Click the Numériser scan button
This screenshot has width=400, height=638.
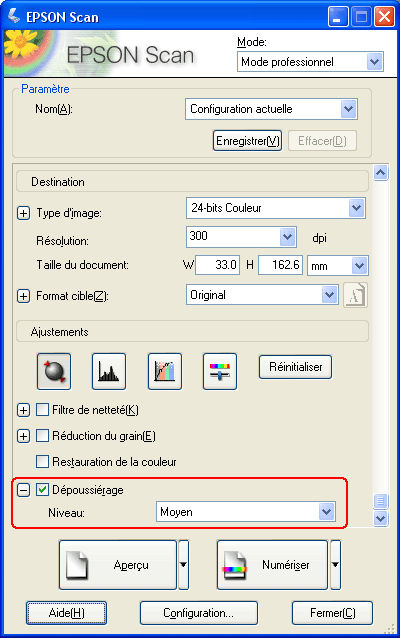click(272, 565)
